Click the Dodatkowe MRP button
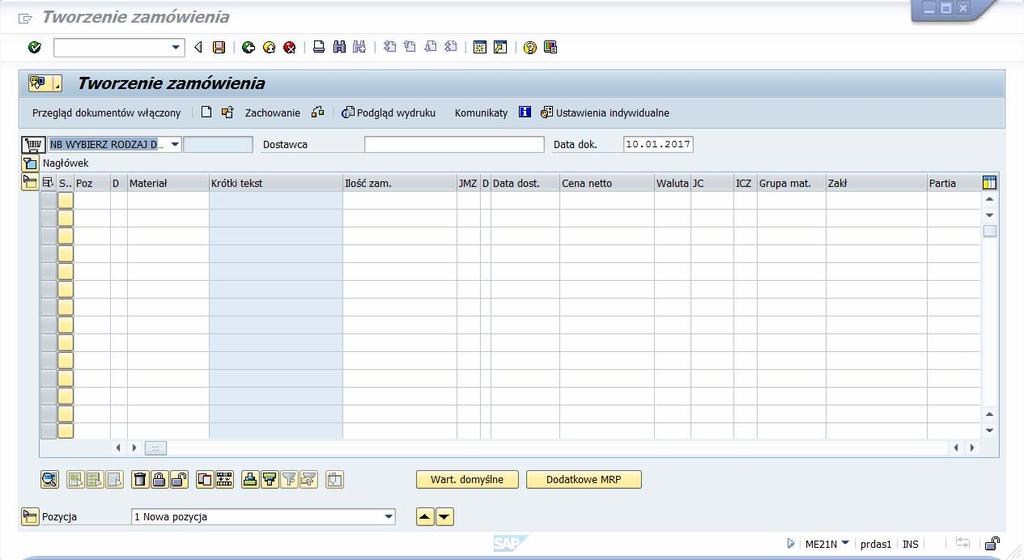 pos(584,480)
